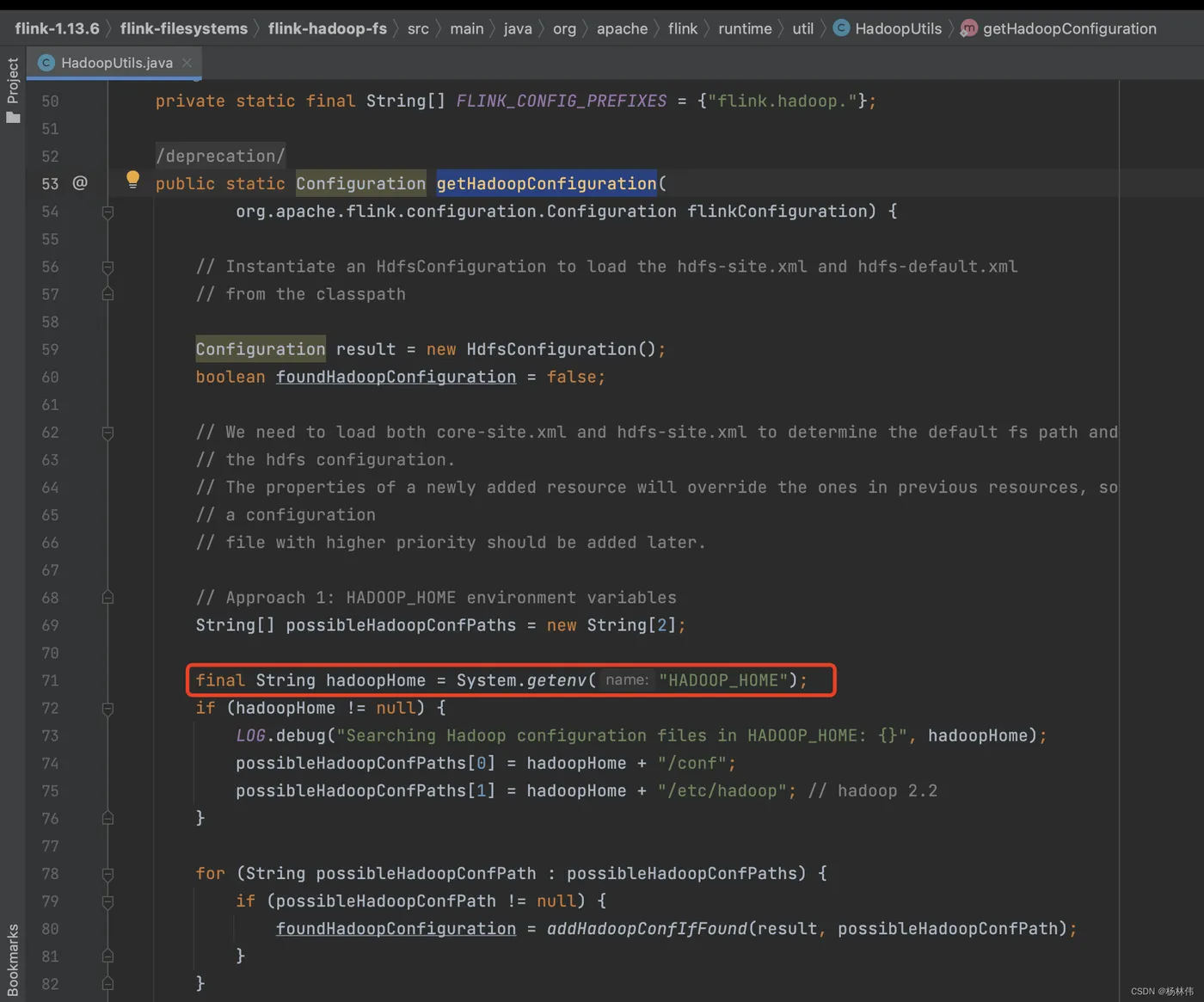This screenshot has height=1002, width=1204.
Task: Click the HadoopUtils breadcrumb label
Action: pyautogui.click(x=898, y=28)
